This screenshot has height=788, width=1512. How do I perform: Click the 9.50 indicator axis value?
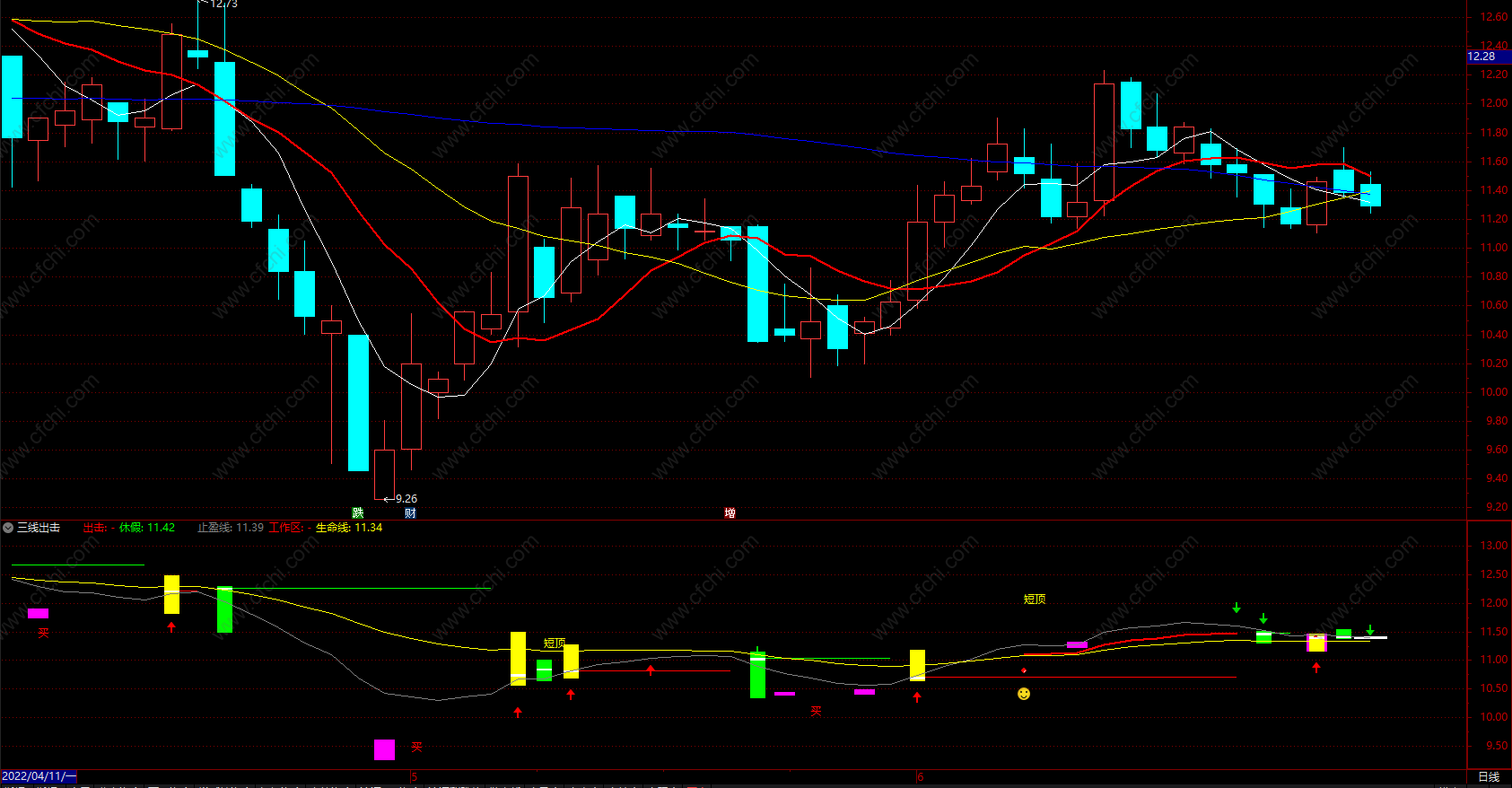[x=1496, y=746]
